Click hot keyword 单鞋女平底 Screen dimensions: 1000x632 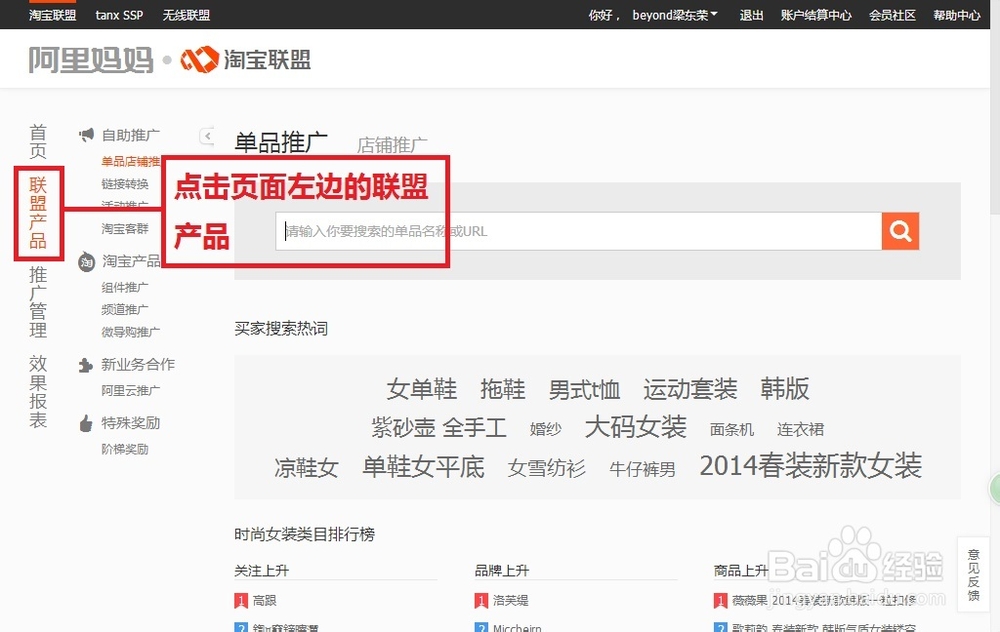423,467
